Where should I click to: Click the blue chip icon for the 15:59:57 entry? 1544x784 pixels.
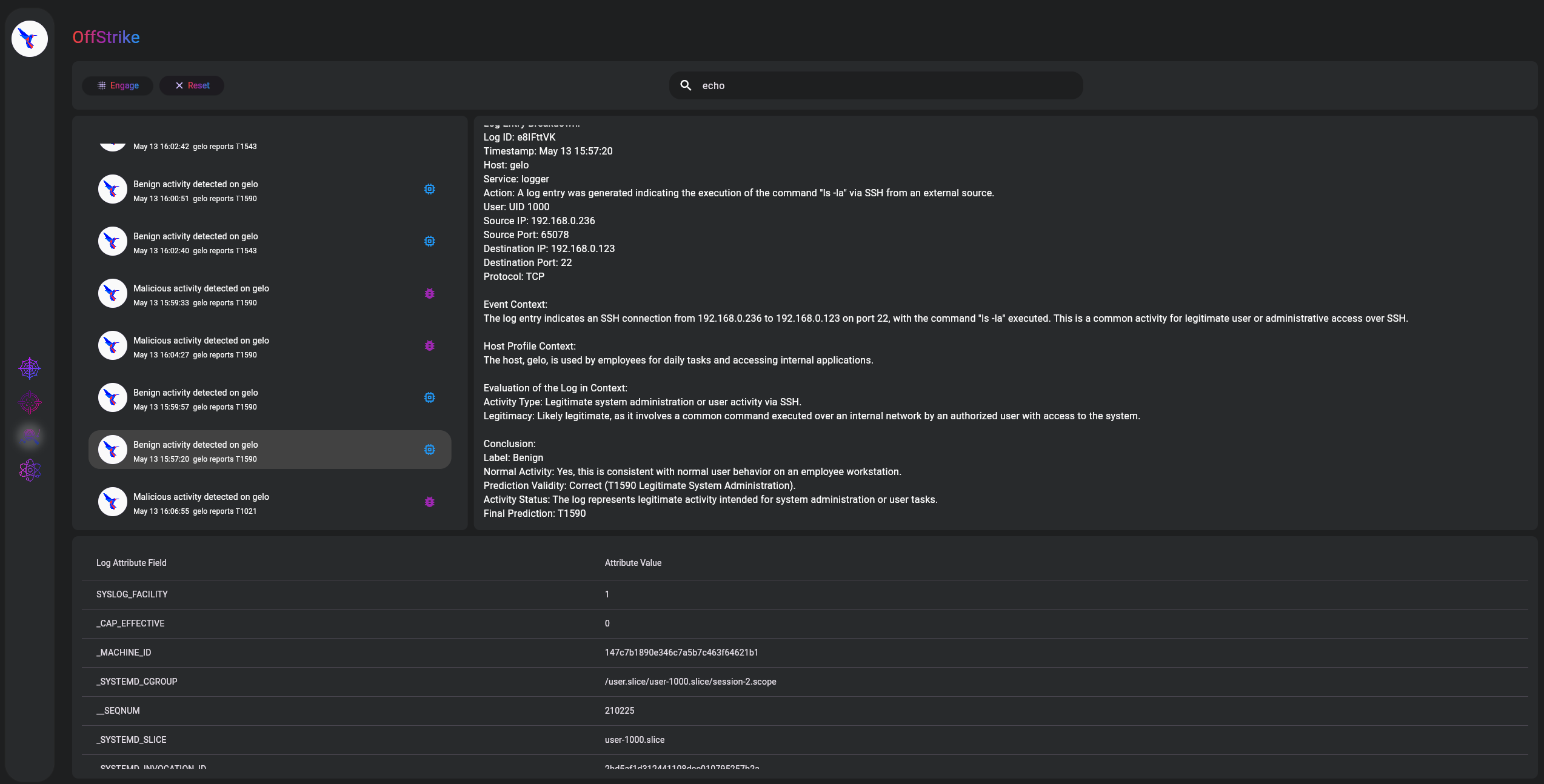pyautogui.click(x=429, y=397)
